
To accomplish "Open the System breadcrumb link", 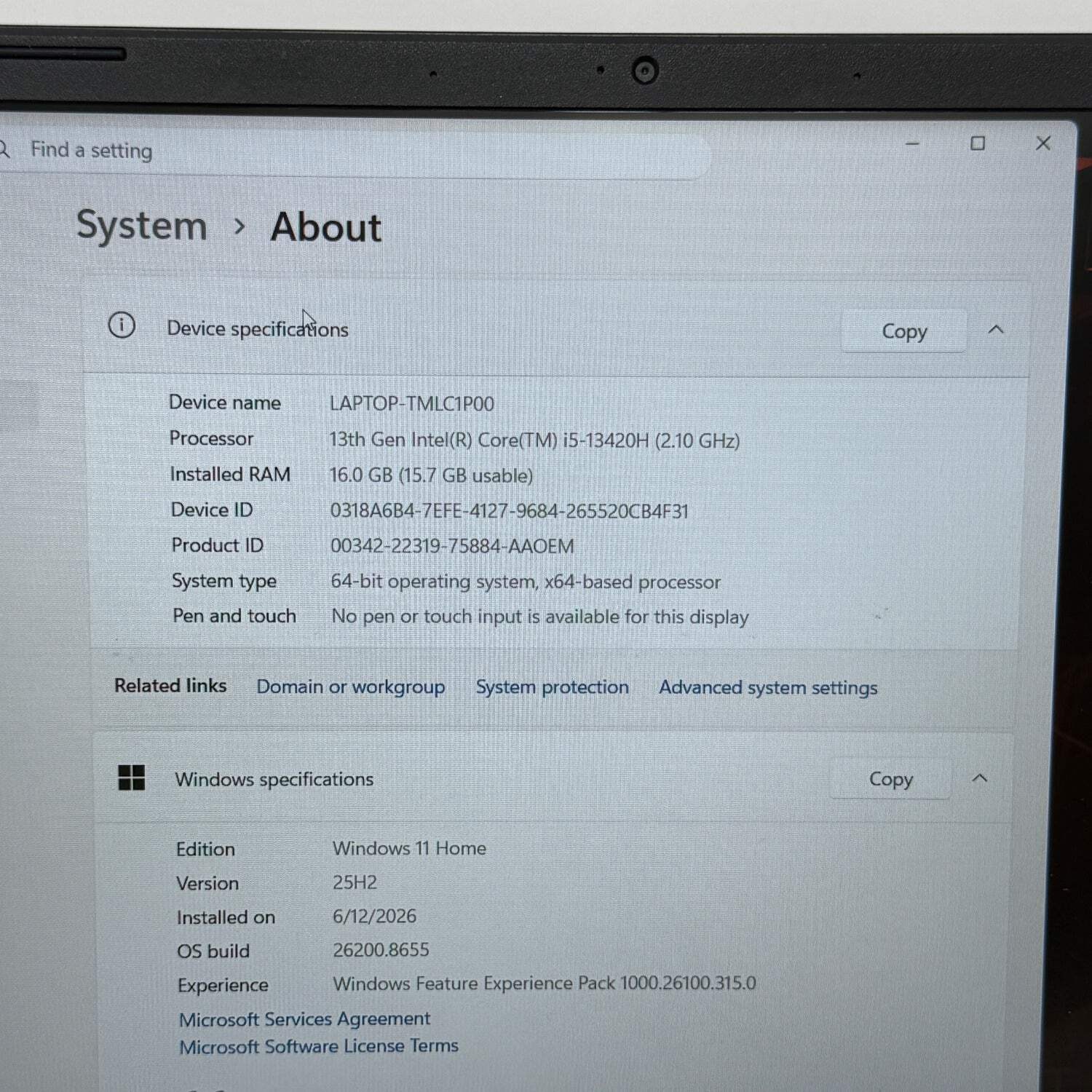I will 142,226.
